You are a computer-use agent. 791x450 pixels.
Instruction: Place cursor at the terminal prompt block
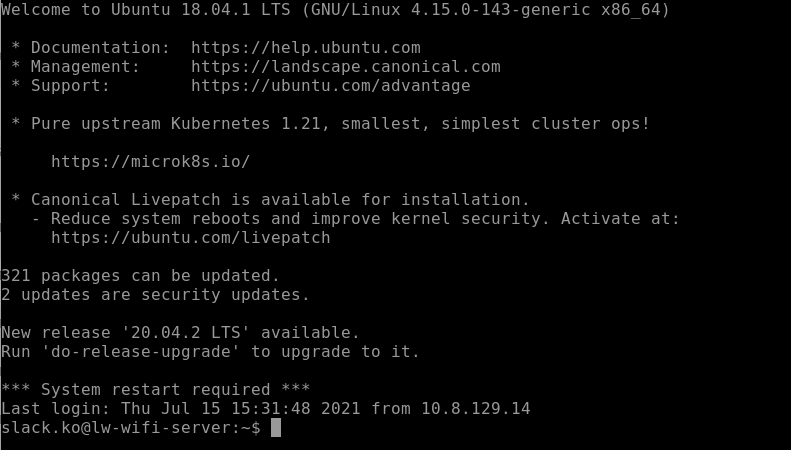(276, 428)
